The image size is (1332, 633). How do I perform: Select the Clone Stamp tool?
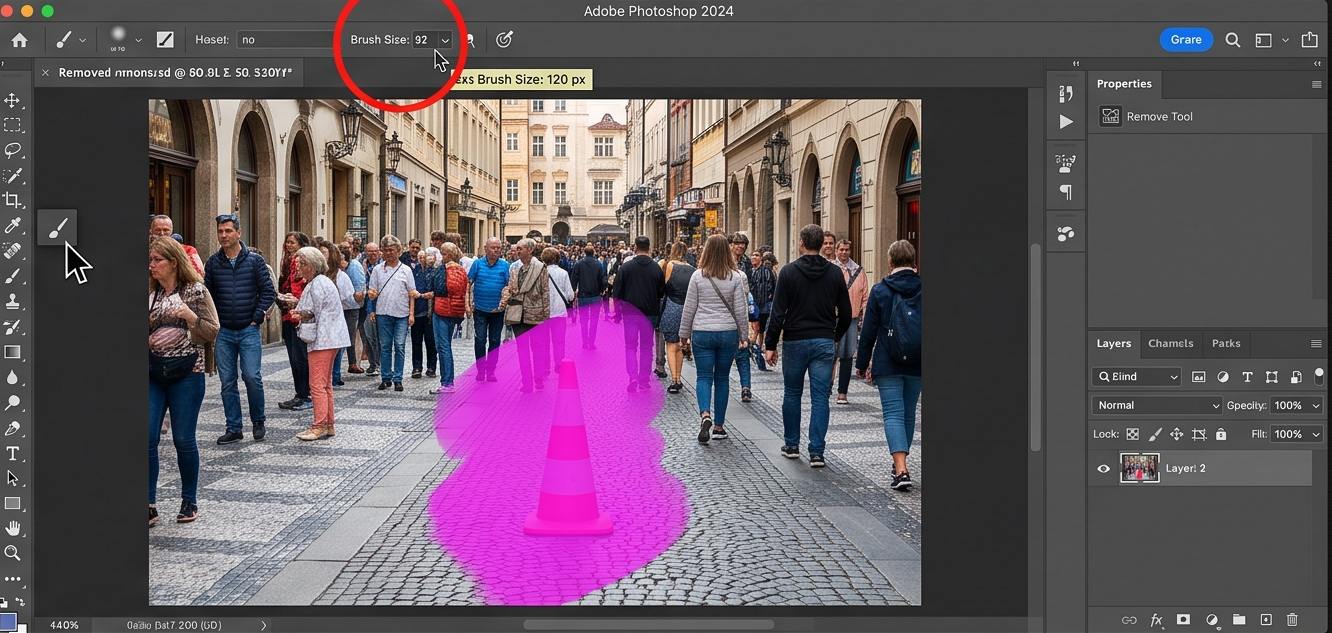point(12,301)
